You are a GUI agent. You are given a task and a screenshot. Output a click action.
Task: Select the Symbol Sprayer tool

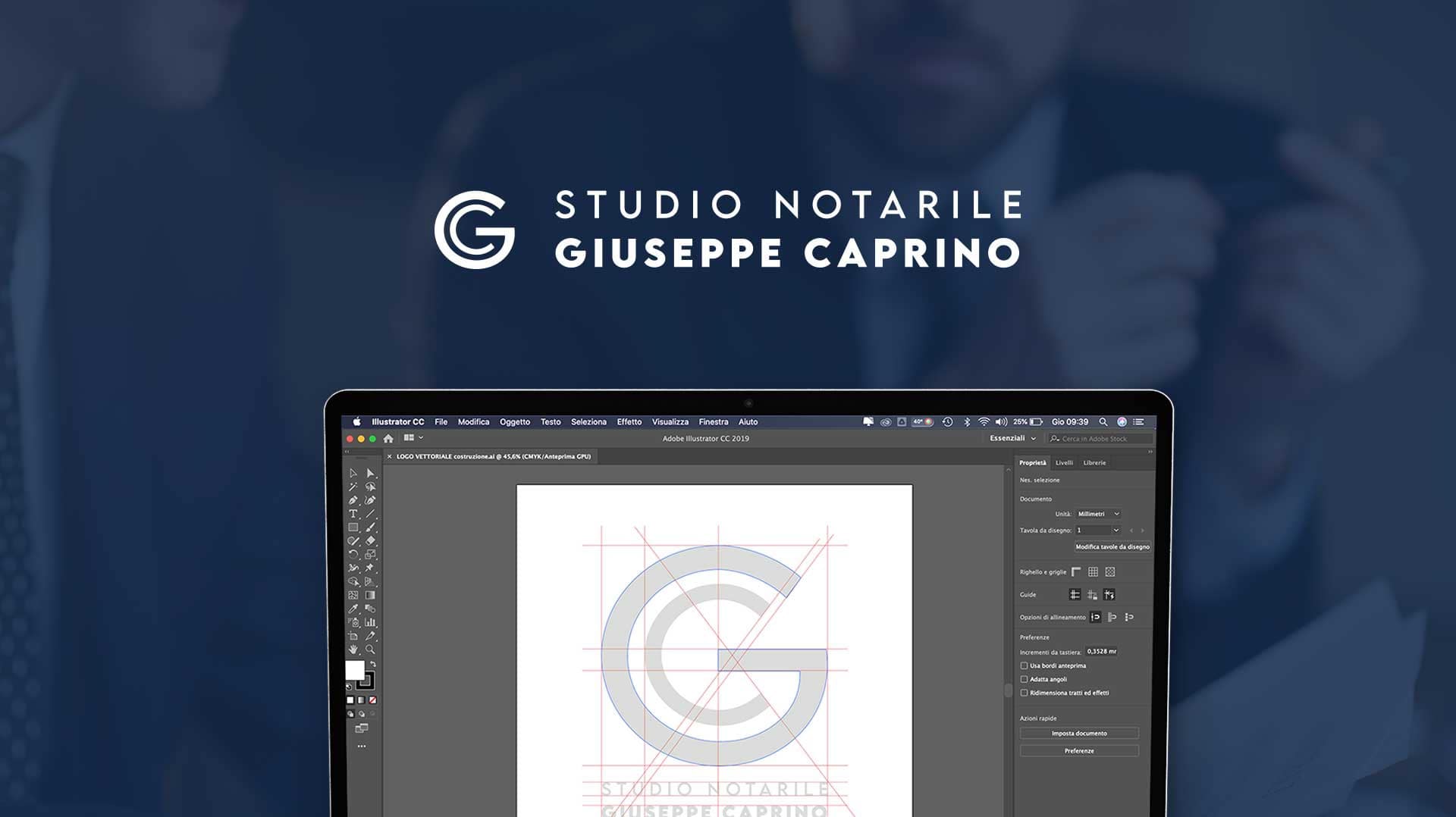(353, 622)
